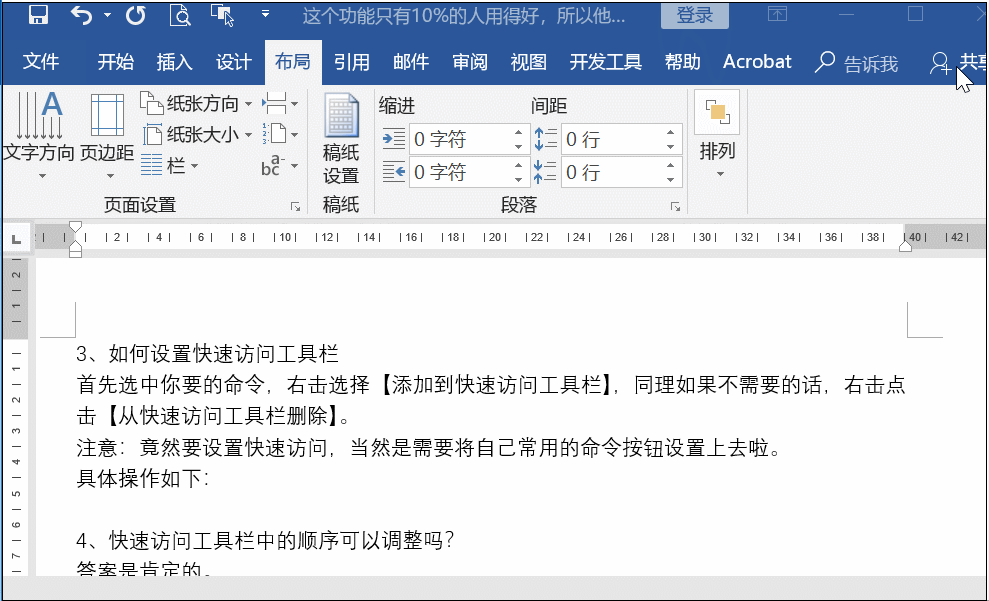The height and width of the screenshot is (601, 989).
Task: Open the 页边距 margins button
Action: [x=107, y=135]
